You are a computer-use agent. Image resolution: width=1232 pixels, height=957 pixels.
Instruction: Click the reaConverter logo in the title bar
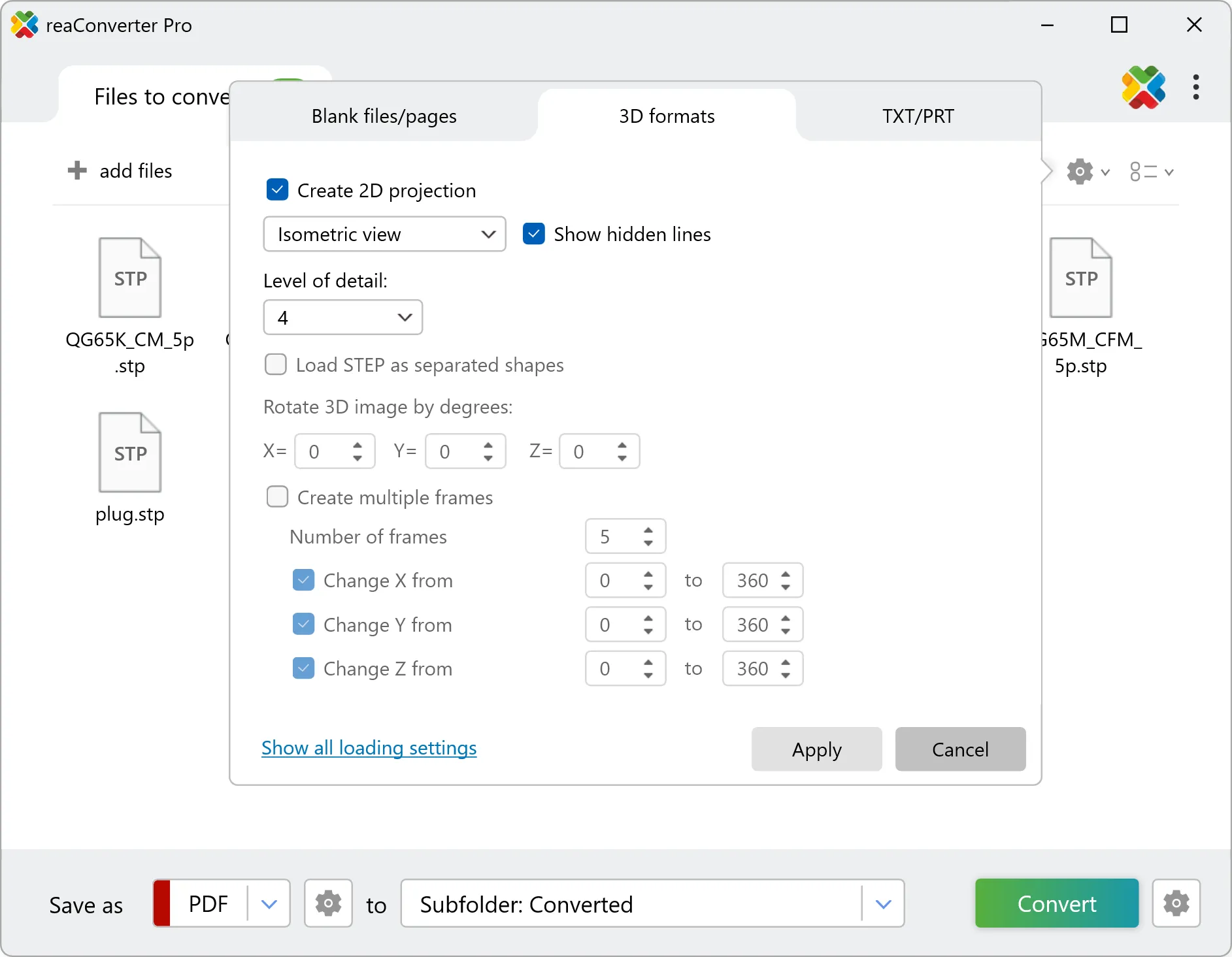tap(25, 25)
